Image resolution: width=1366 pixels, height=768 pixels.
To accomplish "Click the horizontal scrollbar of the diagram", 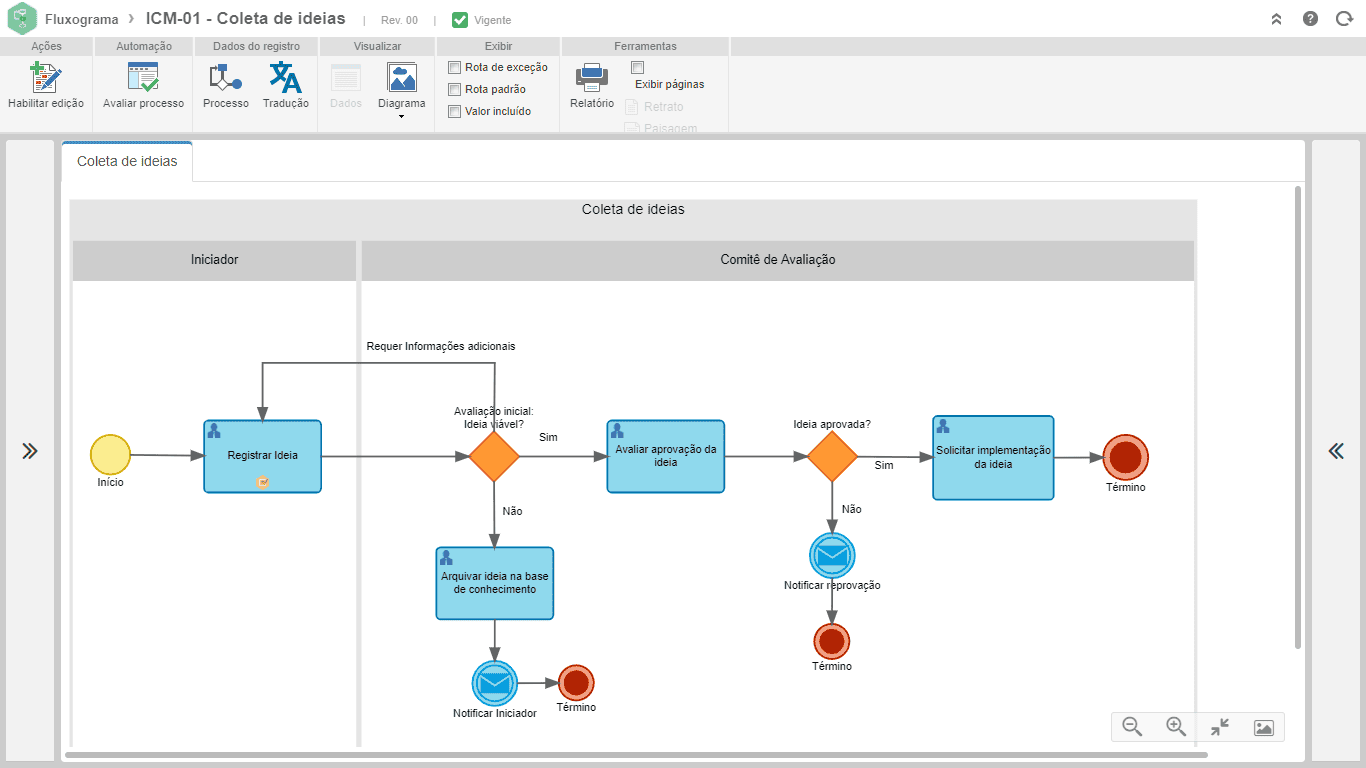I will pyautogui.click(x=636, y=756).
